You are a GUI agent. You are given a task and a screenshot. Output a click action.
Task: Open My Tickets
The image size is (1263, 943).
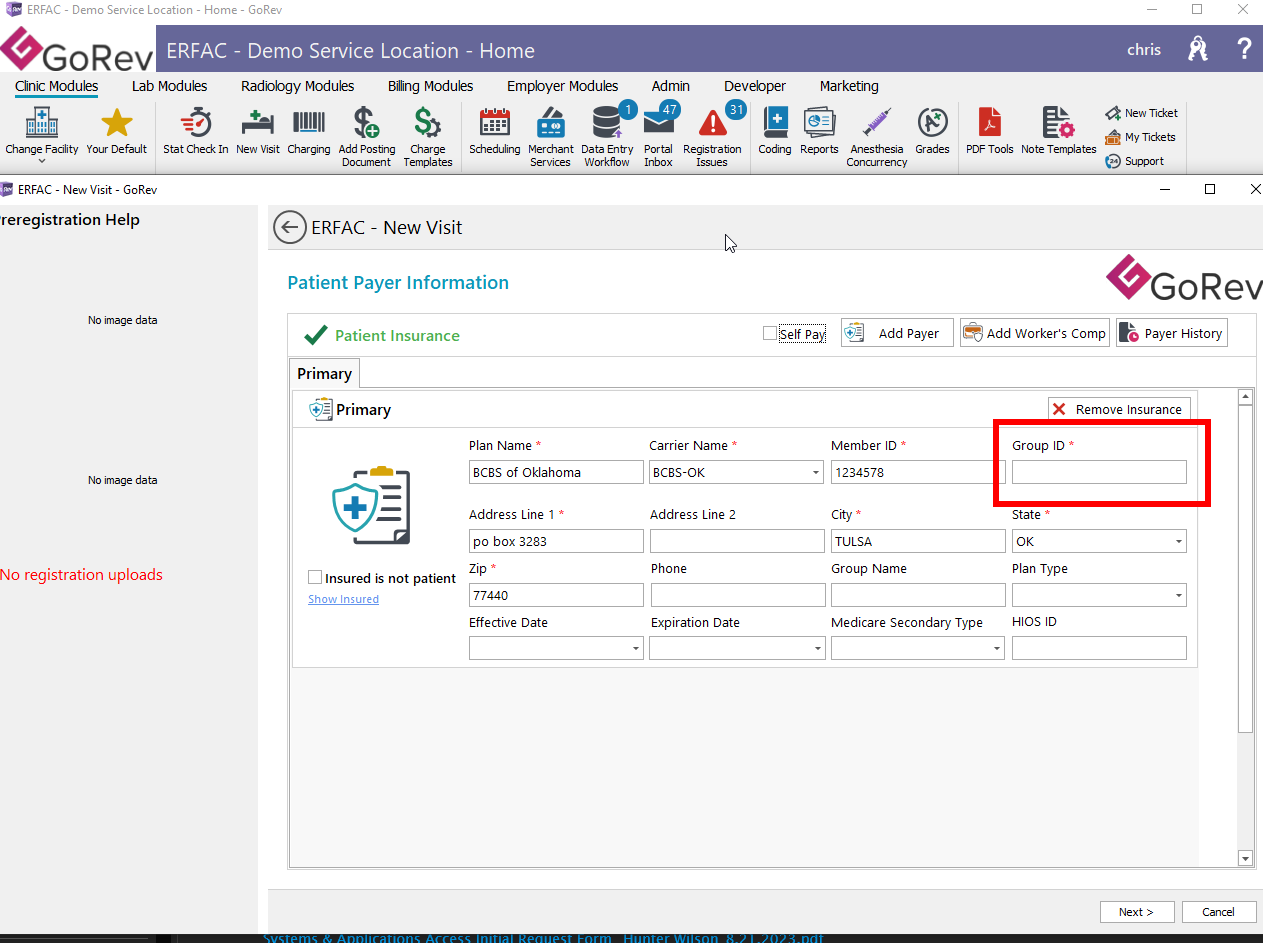[1141, 137]
